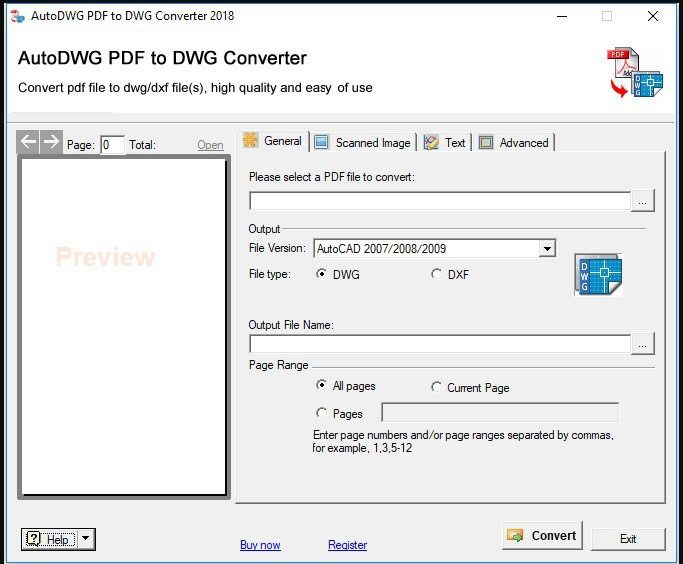The width and height of the screenshot is (683, 564).
Task: Focus the PDF file path field
Action: point(440,201)
